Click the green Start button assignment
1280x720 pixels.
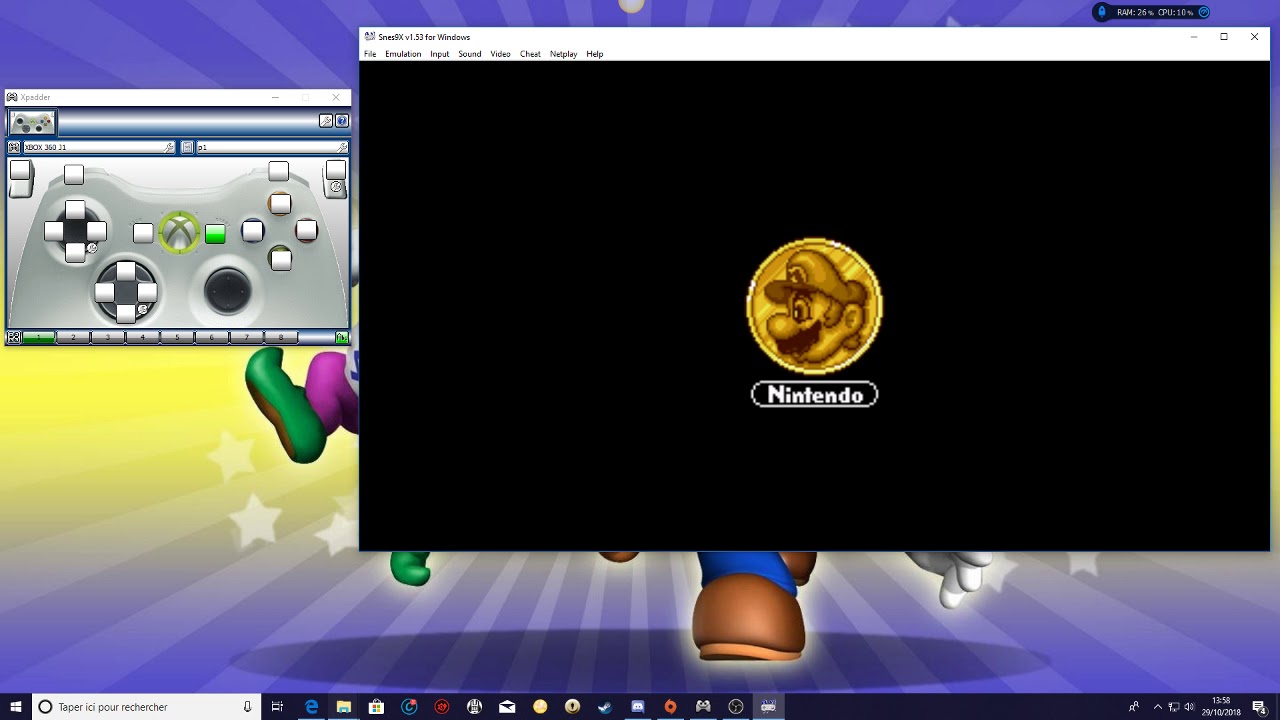tap(215, 234)
